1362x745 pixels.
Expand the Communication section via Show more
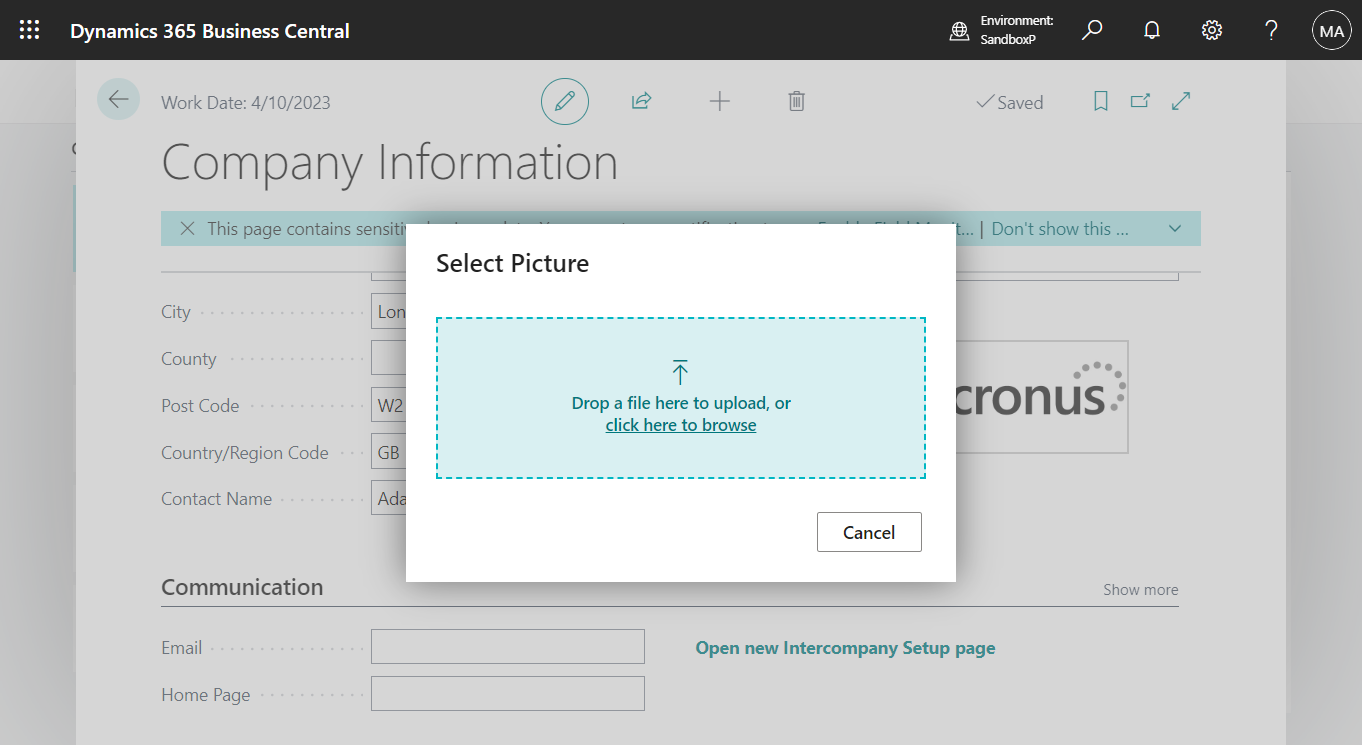1140,589
